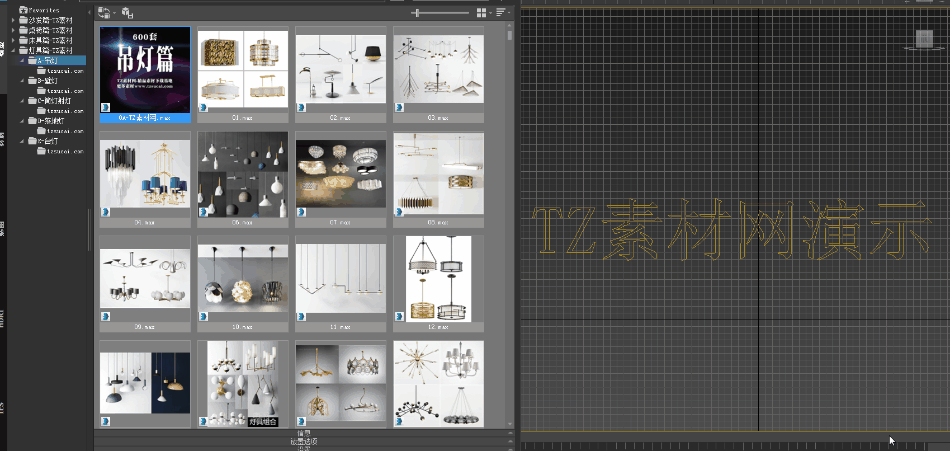The height and width of the screenshot is (451, 950).
Task: Open the 床具篇-tz素材 folder
Action: tap(49, 39)
